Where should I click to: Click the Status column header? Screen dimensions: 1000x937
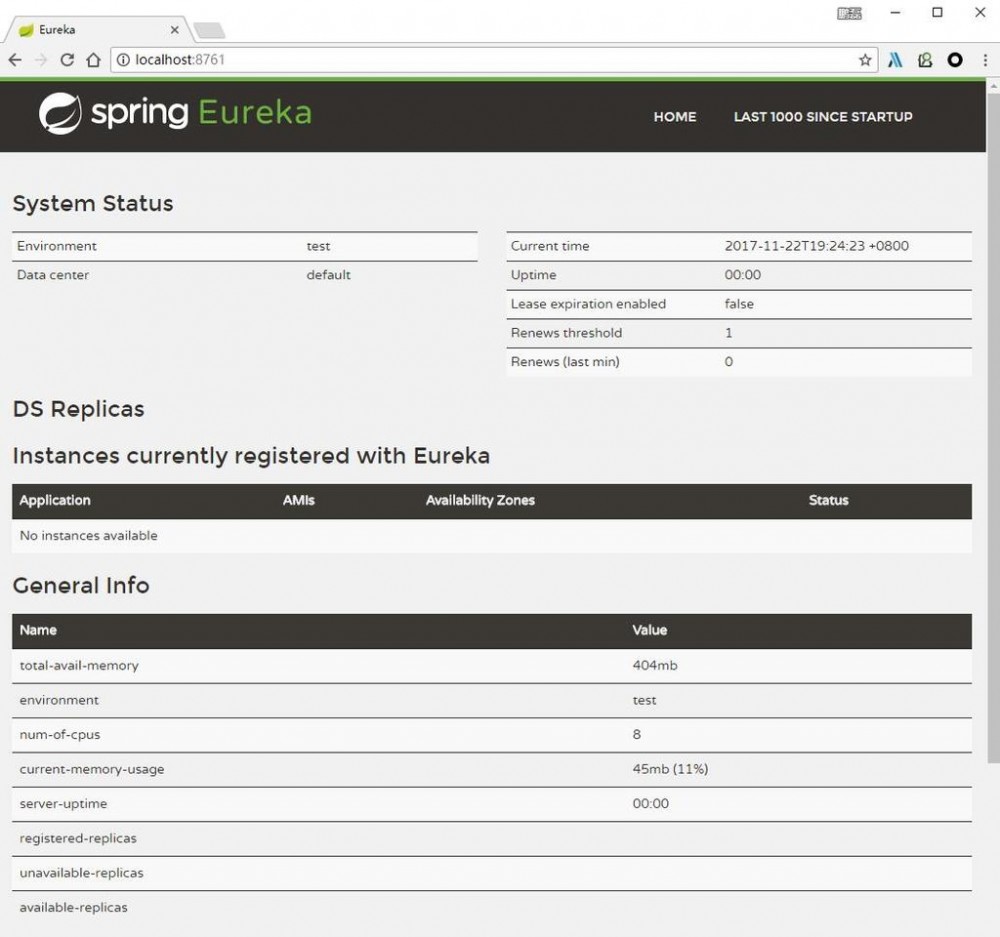click(x=828, y=501)
